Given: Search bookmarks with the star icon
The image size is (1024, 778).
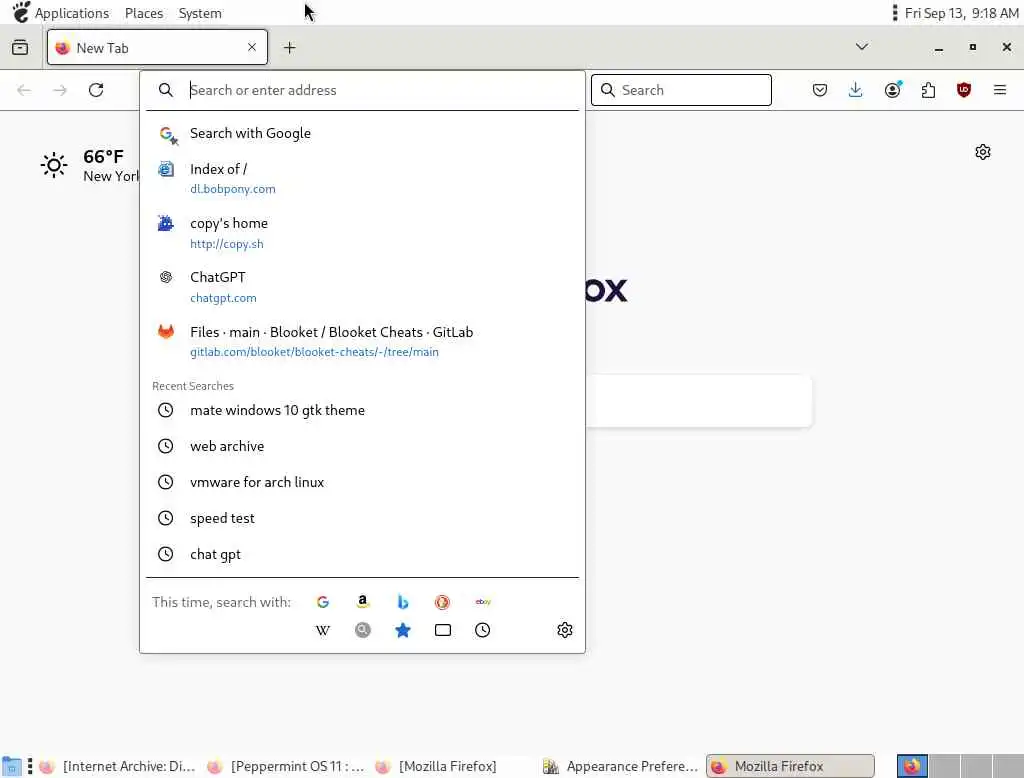Looking at the screenshot, I should click(403, 630).
